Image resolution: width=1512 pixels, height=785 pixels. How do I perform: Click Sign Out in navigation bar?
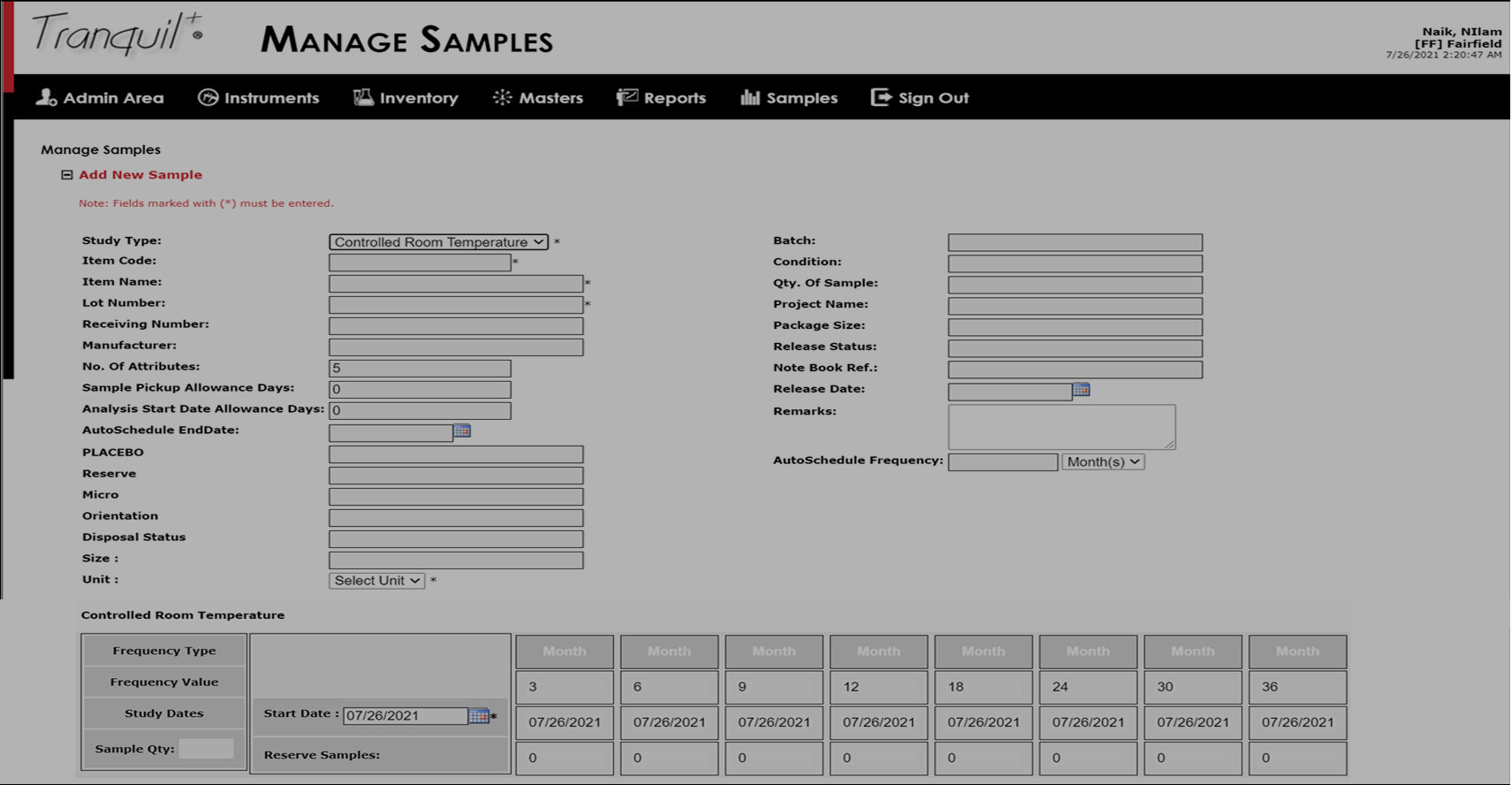(x=920, y=97)
